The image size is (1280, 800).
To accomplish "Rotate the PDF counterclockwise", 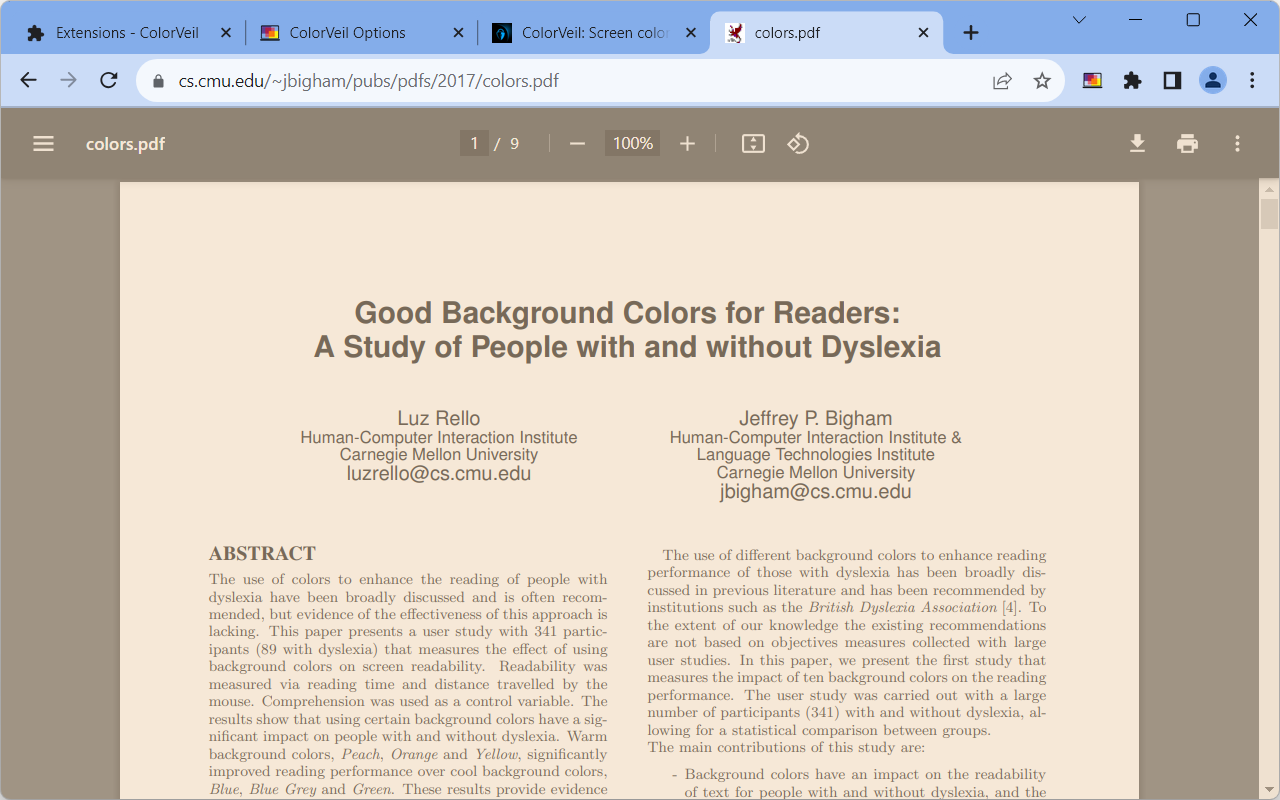I will click(798, 144).
